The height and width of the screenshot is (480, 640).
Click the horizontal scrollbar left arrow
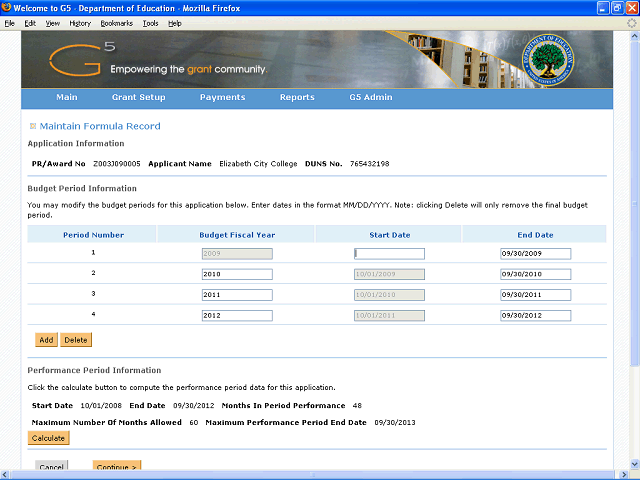point(5,475)
